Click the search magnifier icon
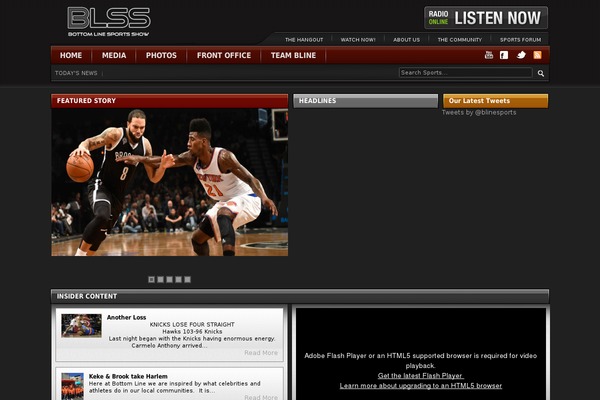 point(541,73)
